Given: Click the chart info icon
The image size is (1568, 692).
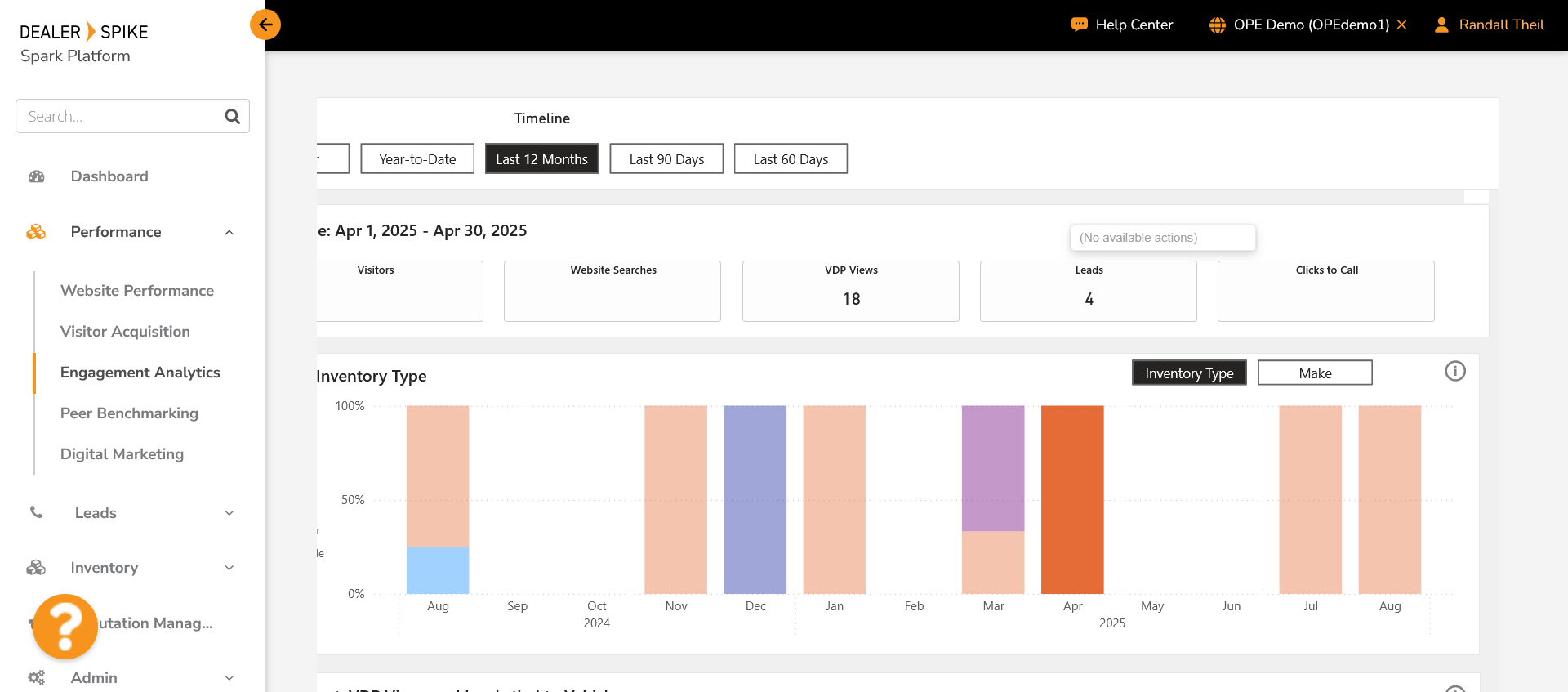Looking at the screenshot, I should [x=1454, y=371].
